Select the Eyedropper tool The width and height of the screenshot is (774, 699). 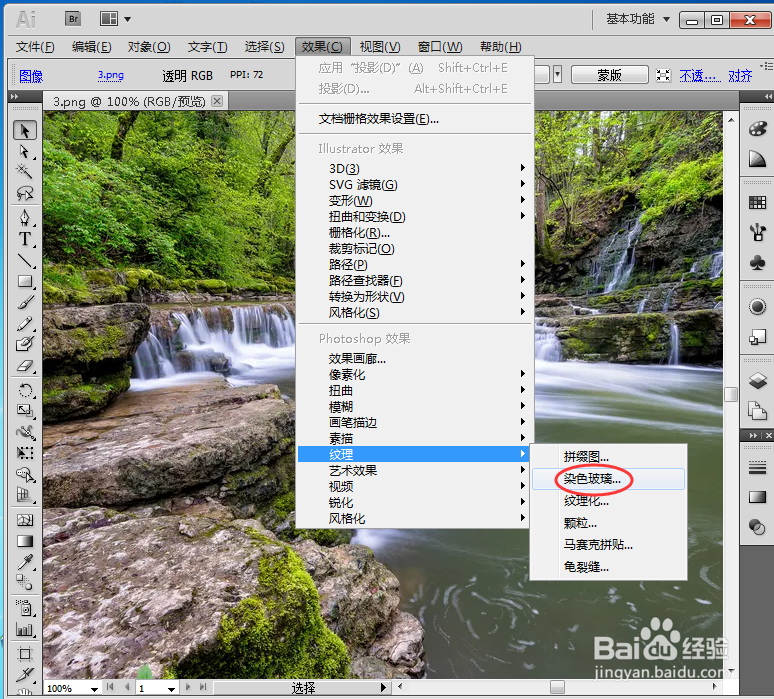tap(25, 562)
